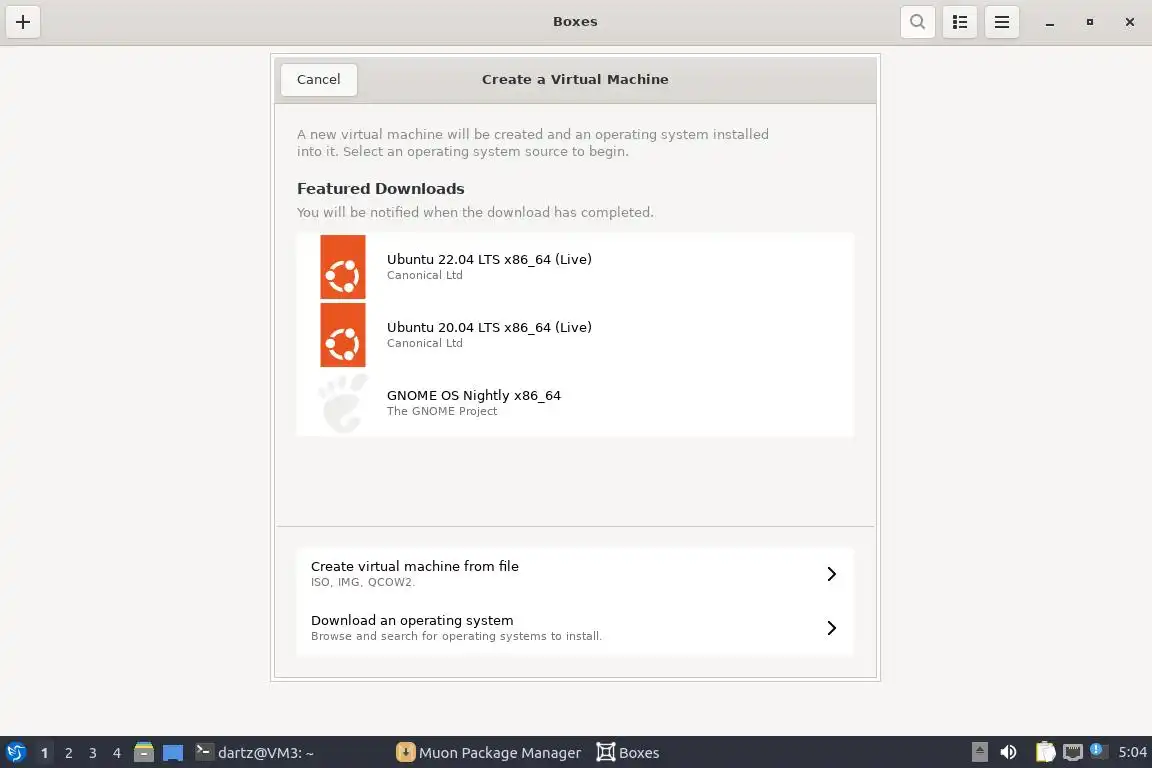The height and width of the screenshot is (768, 1152).
Task: Open the search in the Boxes header
Action: 918,22
